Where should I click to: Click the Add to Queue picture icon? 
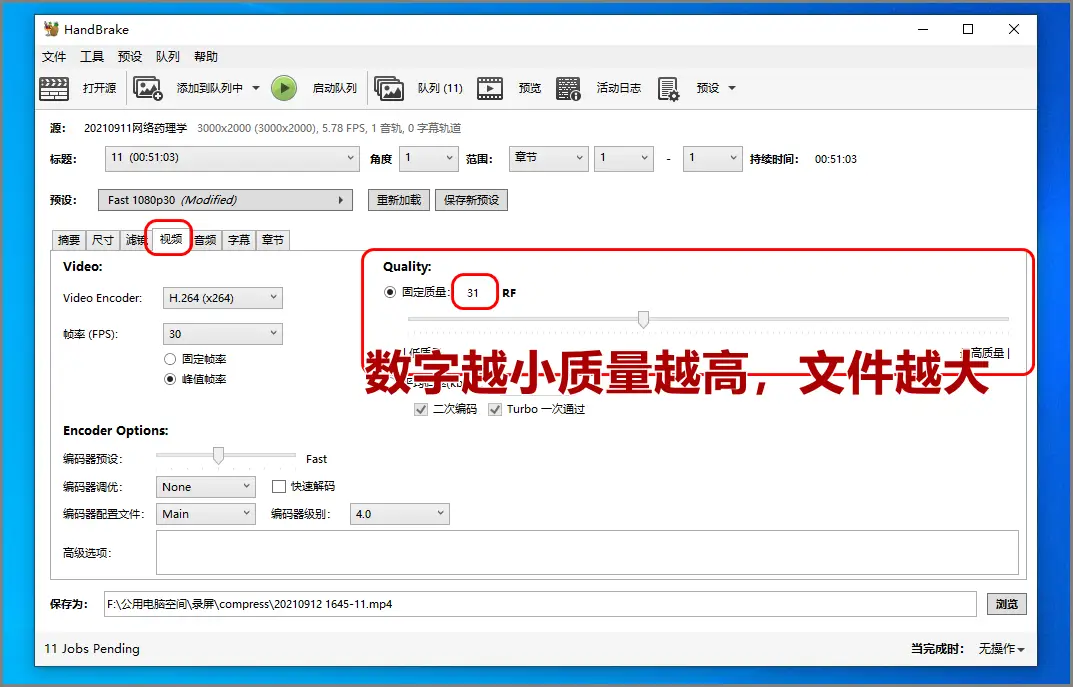coord(147,88)
